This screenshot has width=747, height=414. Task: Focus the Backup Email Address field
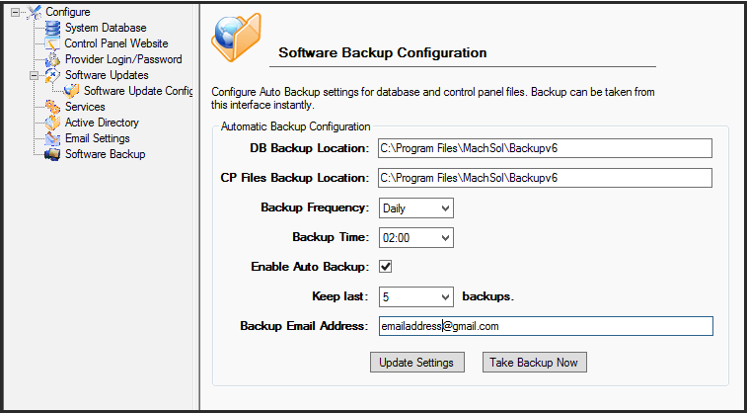tap(544, 326)
